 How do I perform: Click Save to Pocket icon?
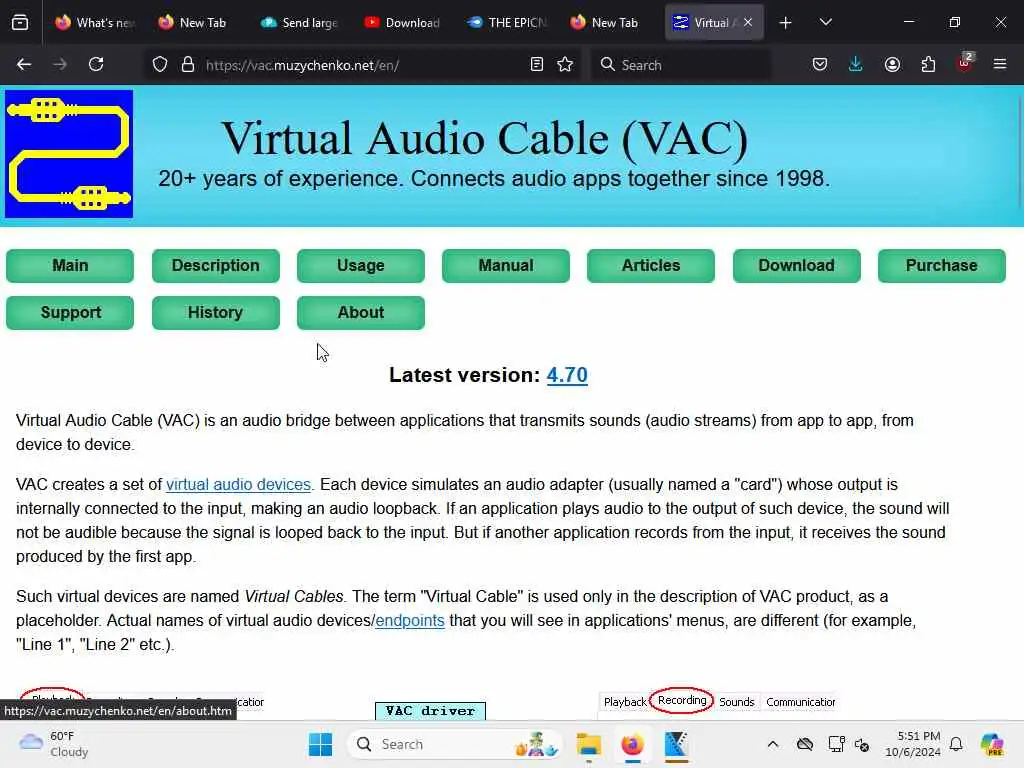[820, 65]
